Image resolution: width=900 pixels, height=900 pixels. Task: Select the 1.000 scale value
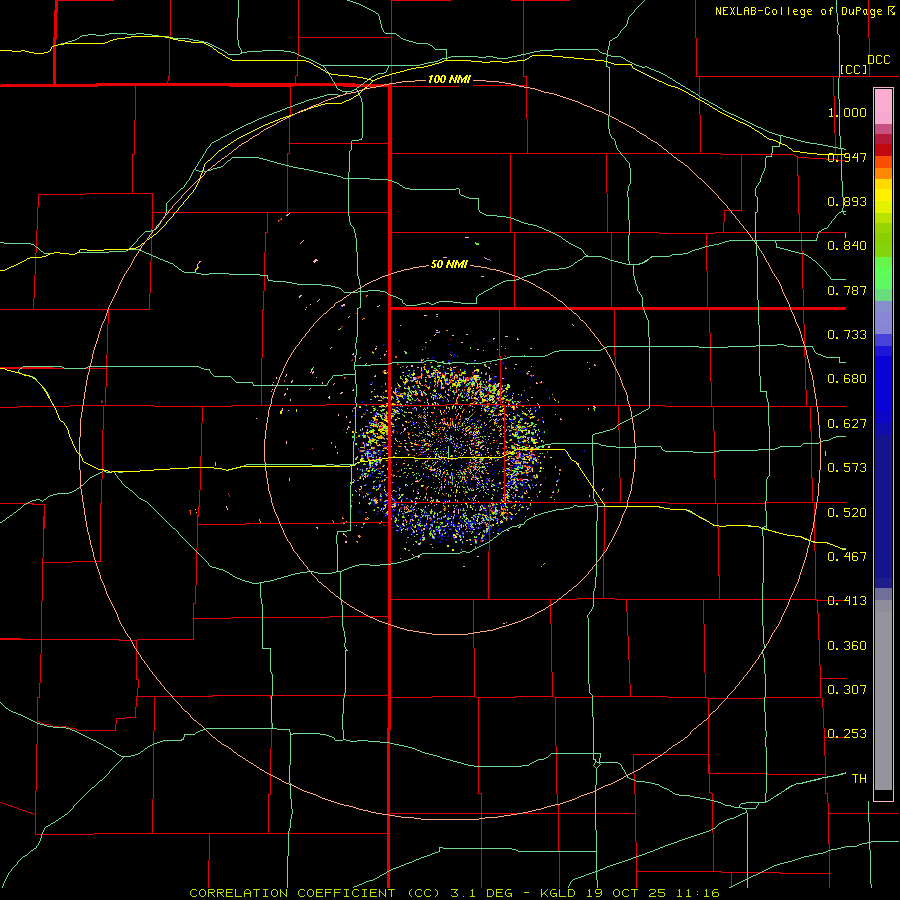(847, 112)
